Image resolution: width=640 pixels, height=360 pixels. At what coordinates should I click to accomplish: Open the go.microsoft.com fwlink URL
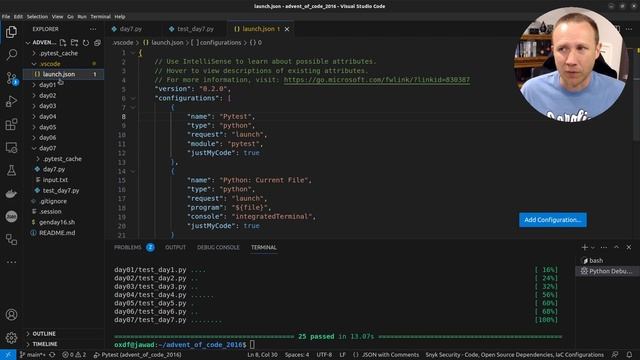(x=377, y=80)
